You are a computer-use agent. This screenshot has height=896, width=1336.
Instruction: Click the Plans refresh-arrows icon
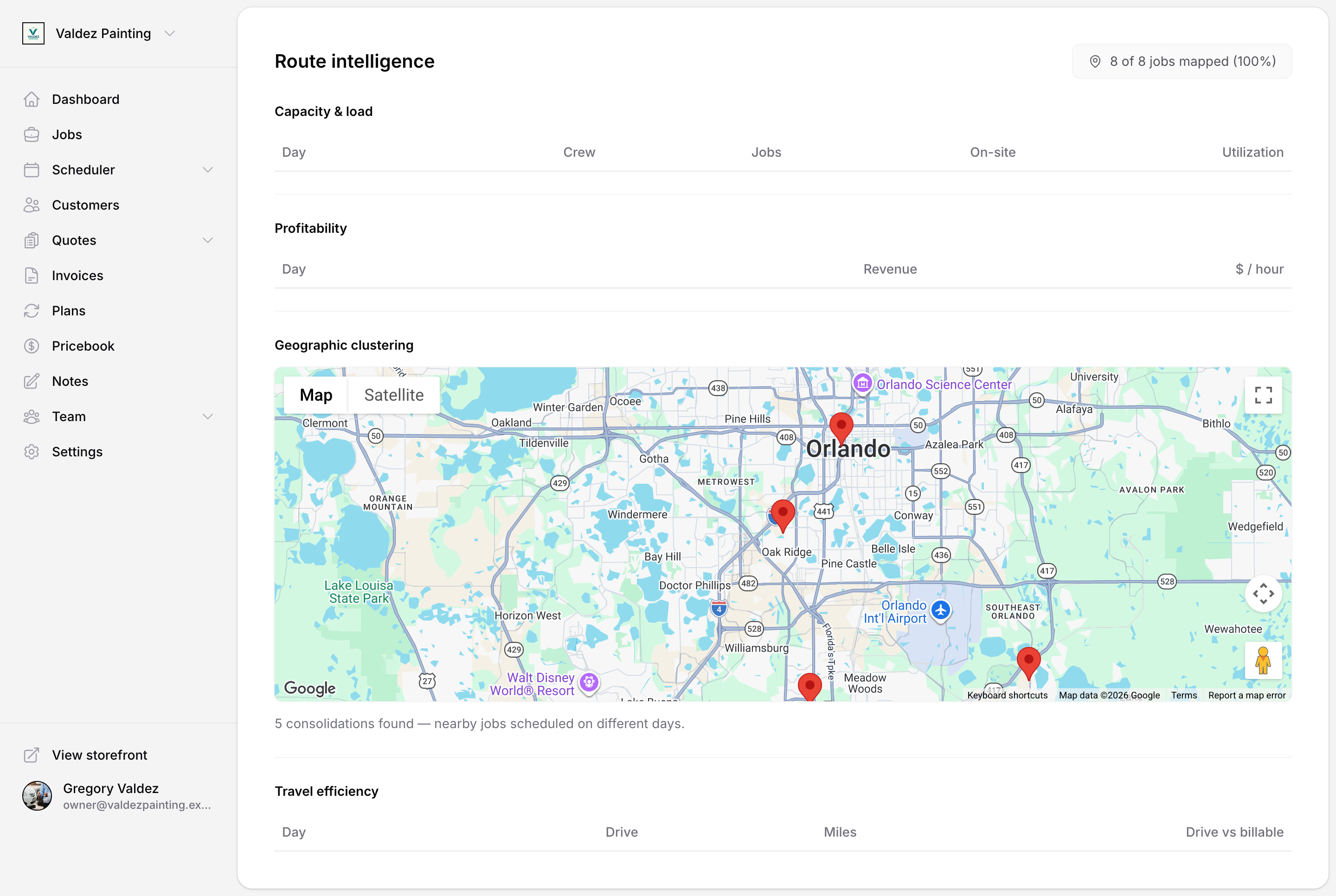tap(32, 311)
